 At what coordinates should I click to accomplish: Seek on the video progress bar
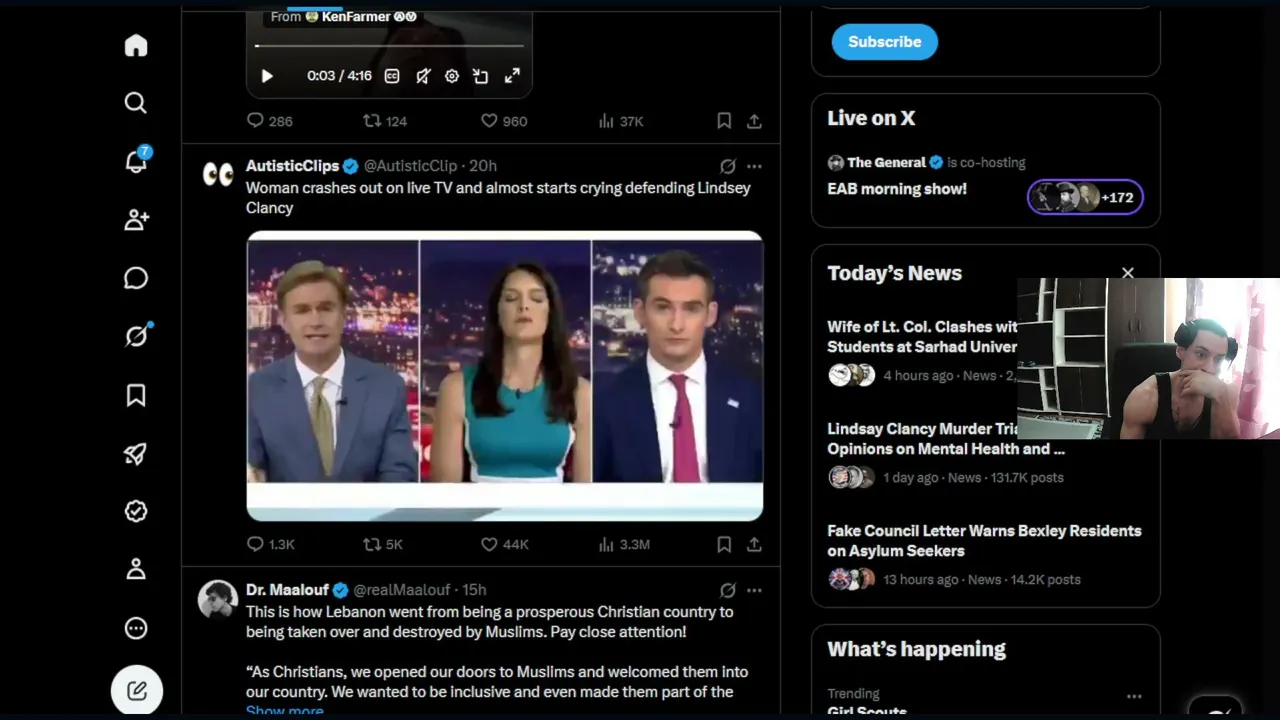[x=389, y=46]
